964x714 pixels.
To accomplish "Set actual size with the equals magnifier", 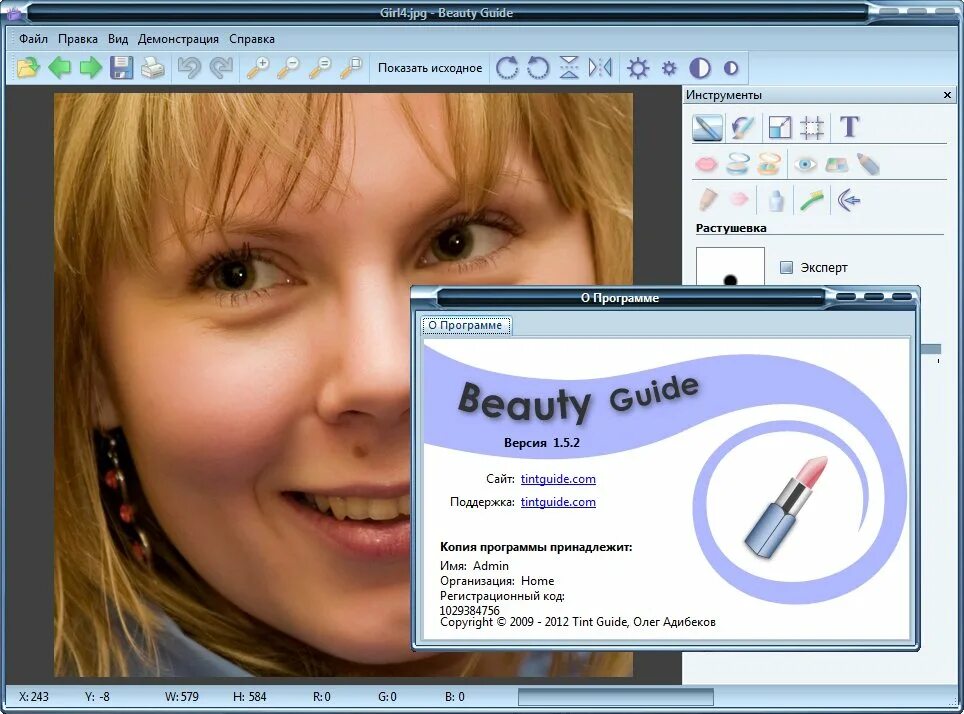I will click(320, 68).
